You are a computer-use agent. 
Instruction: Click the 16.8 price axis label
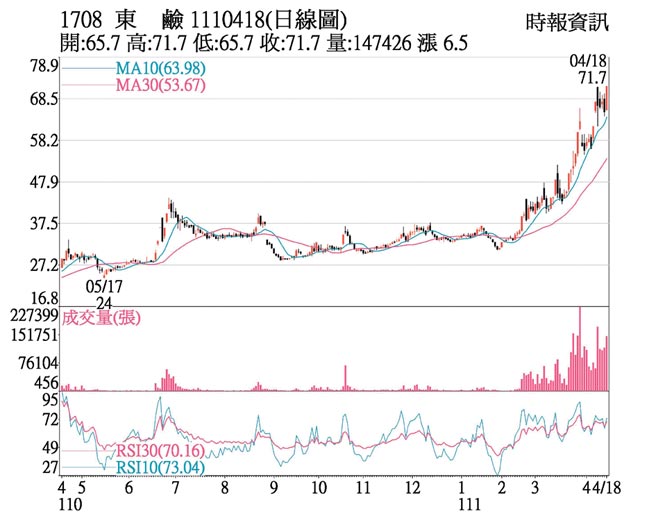tap(40, 299)
